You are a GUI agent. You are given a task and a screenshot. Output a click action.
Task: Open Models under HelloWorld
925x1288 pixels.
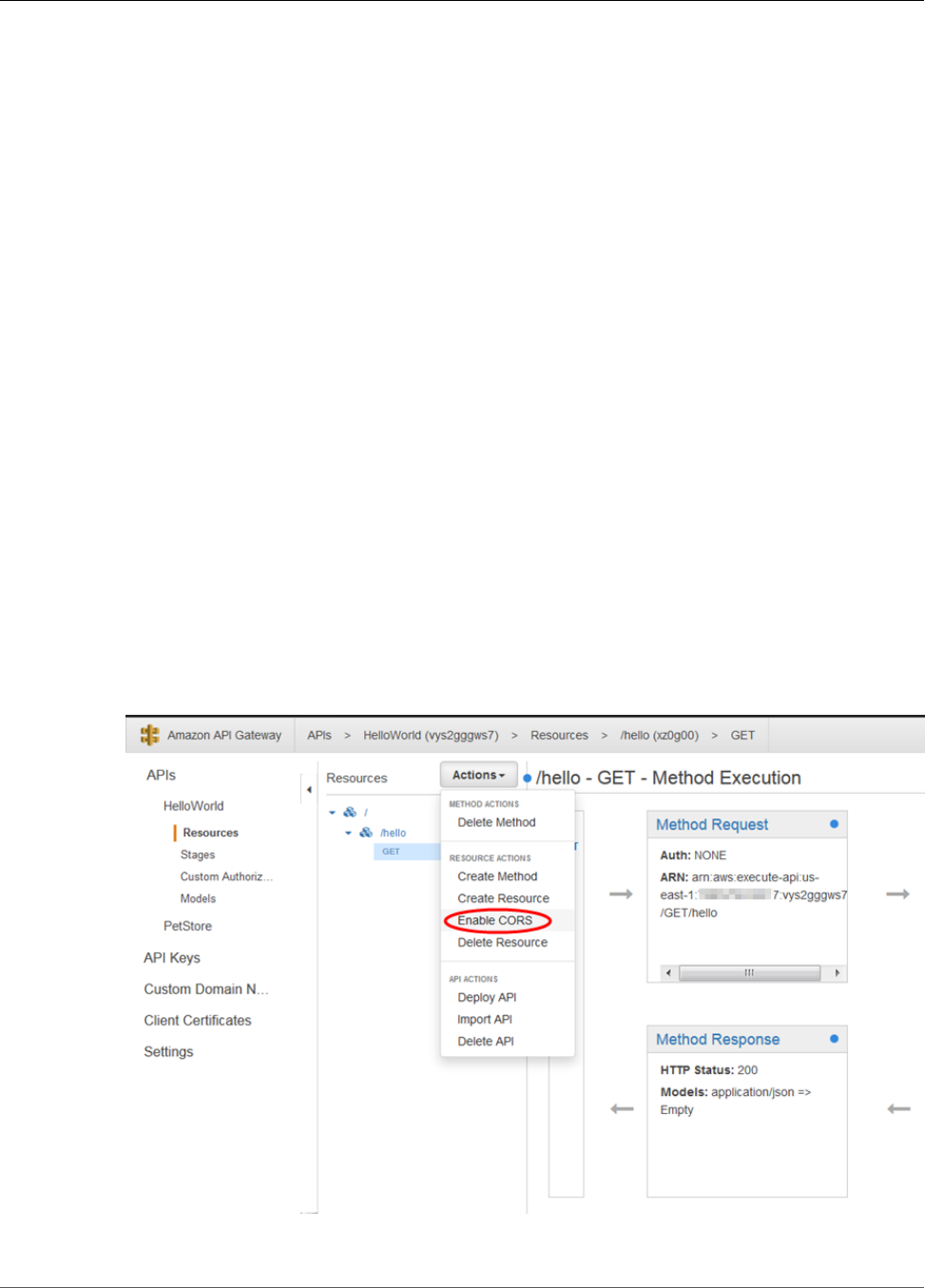click(198, 898)
